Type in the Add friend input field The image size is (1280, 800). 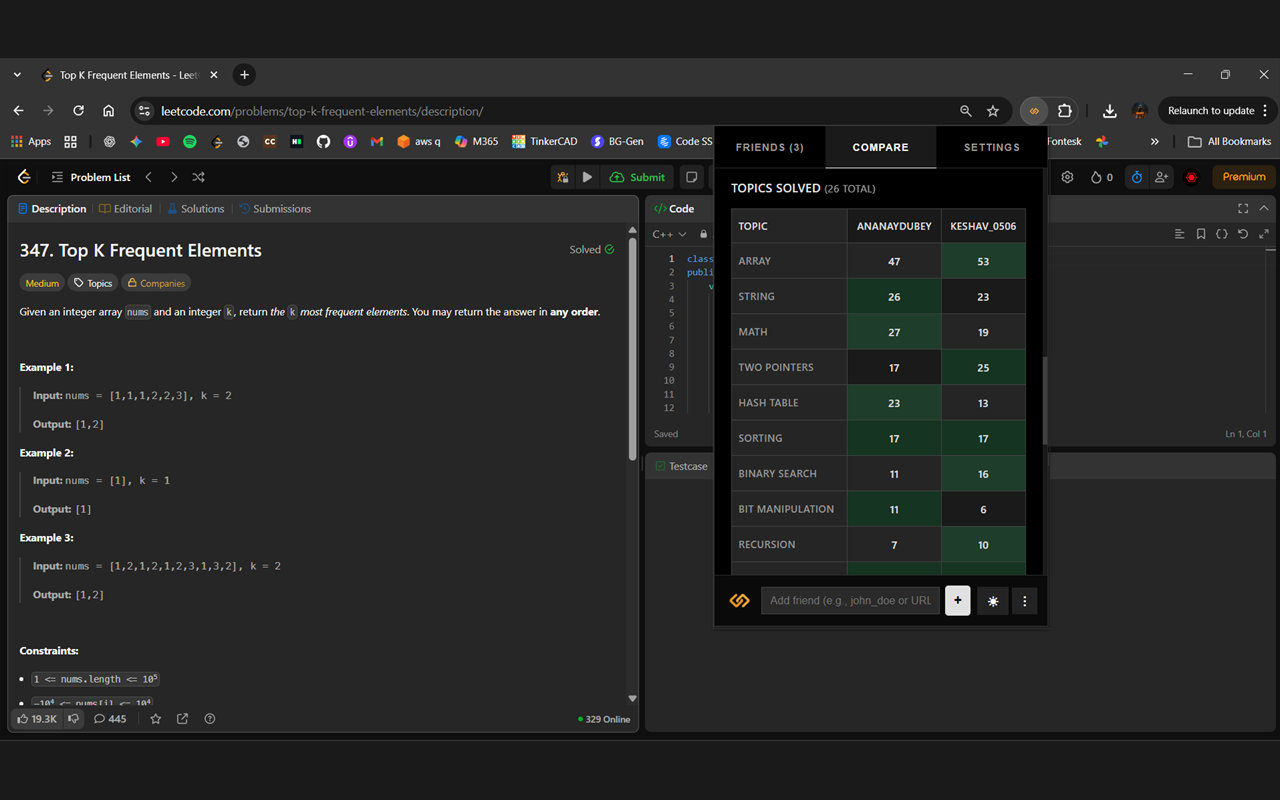850,600
